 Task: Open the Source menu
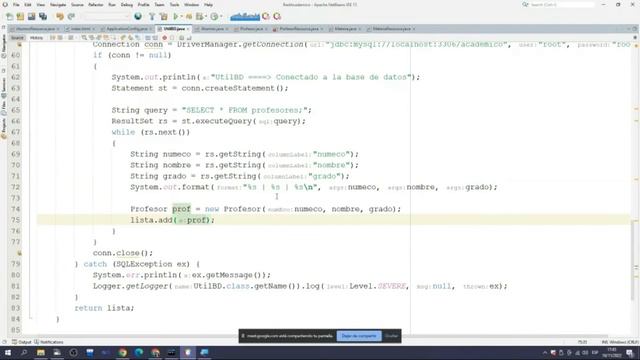[x=77, y=4]
